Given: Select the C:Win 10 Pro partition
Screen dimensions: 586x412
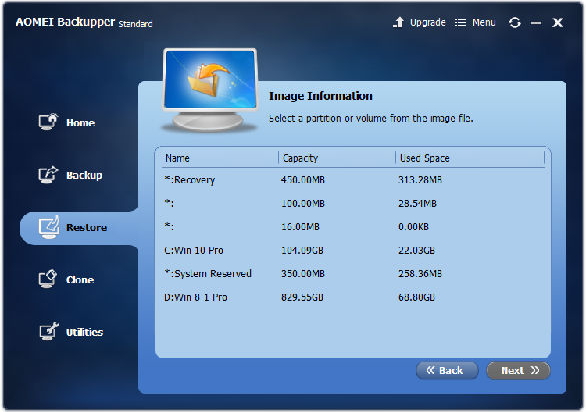Looking at the screenshot, I should click(353, 250).
